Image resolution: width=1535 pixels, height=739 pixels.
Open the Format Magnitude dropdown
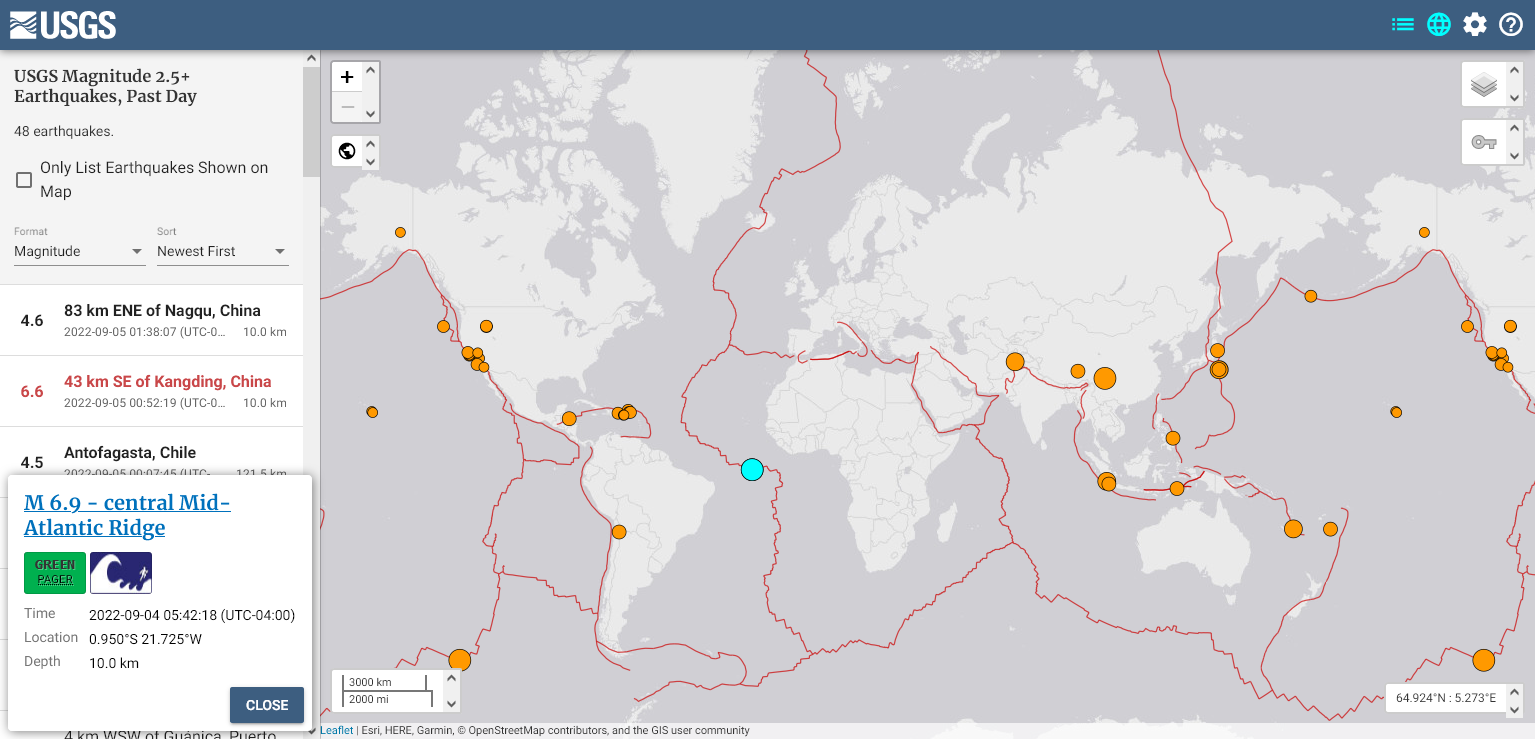tap(79, 251)
